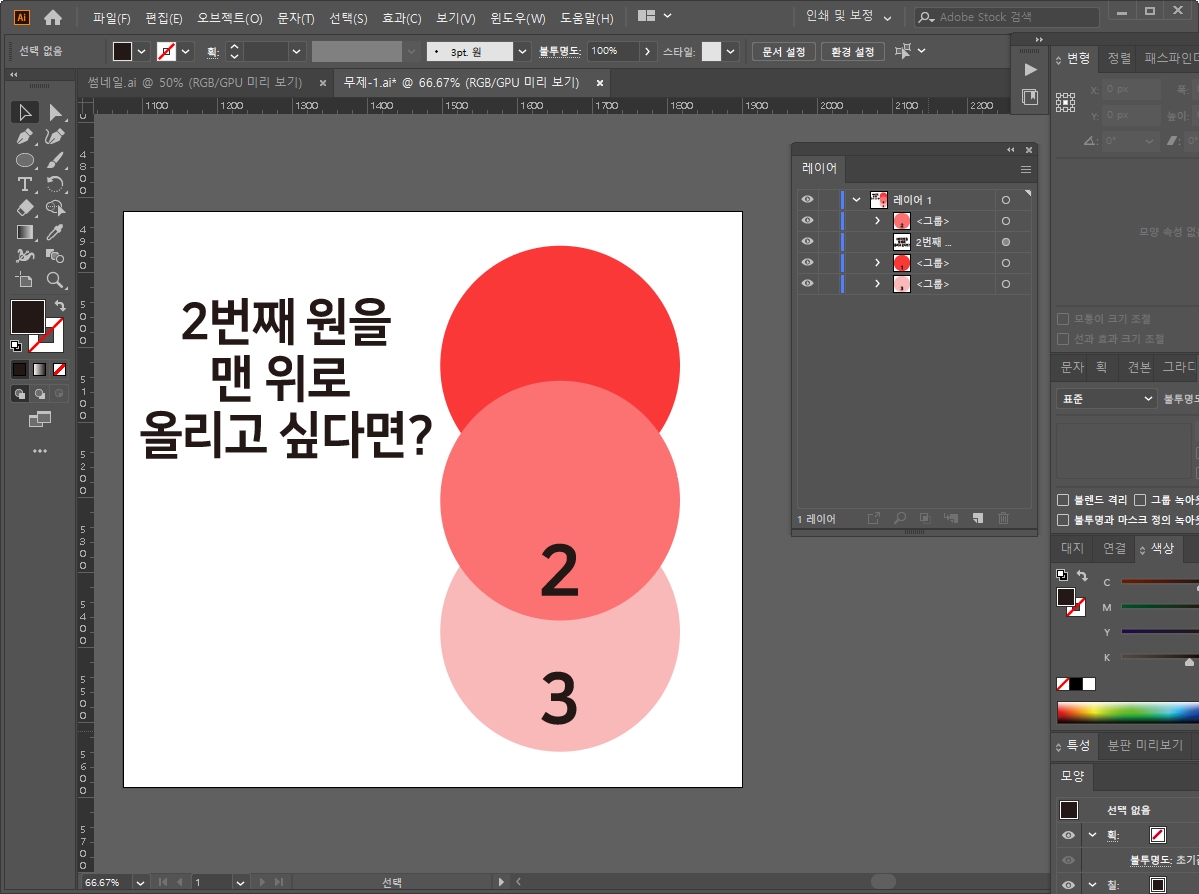Select the Pen tool

(x=24, y=137)
